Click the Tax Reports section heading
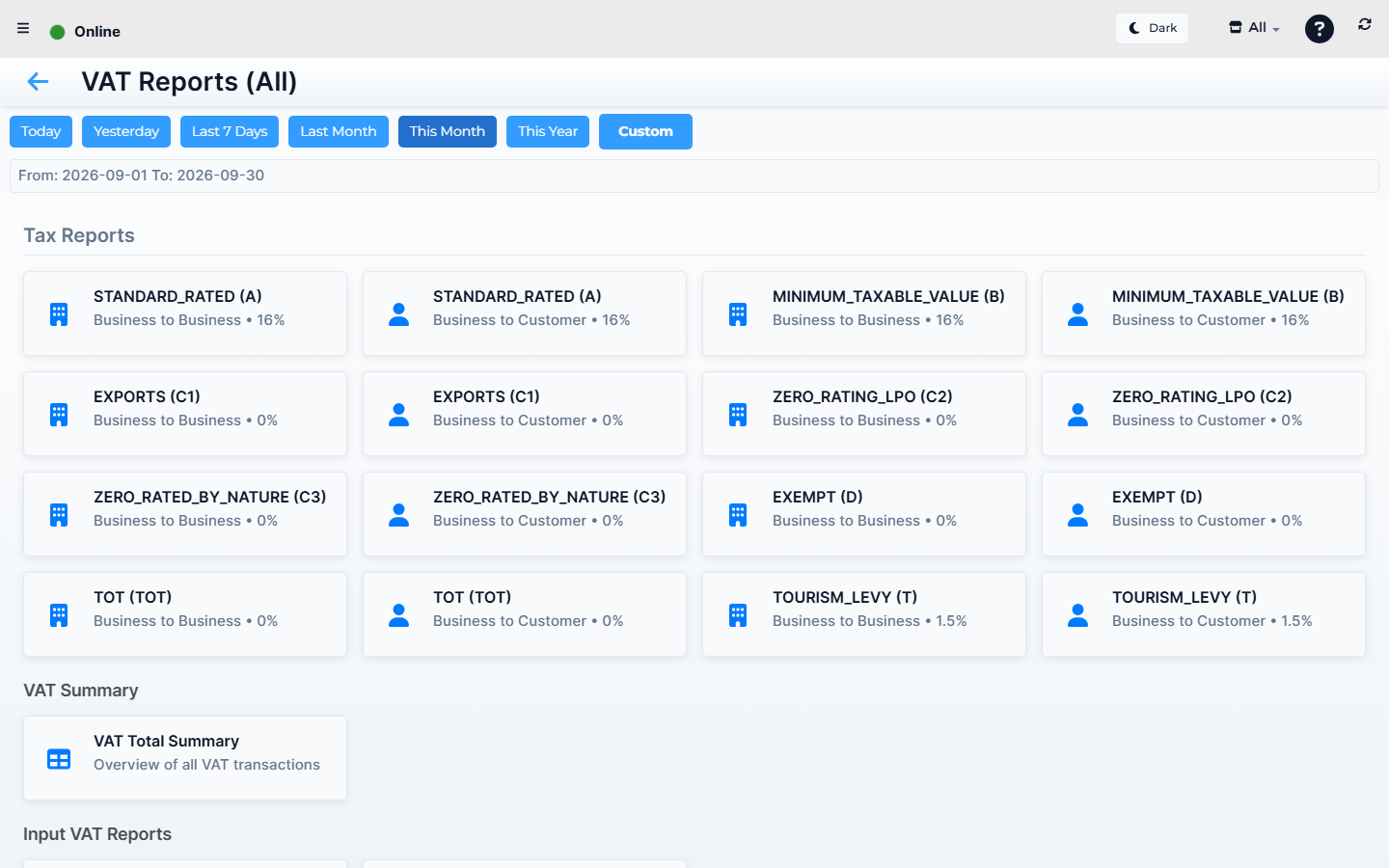The image size is (1389, 868). tap(79, 235)
